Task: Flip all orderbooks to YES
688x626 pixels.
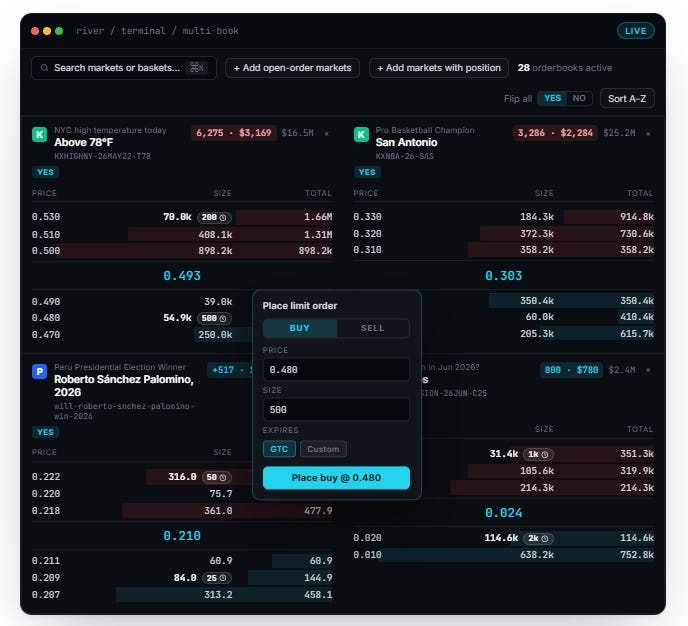Action: click(x=552, y=98)
